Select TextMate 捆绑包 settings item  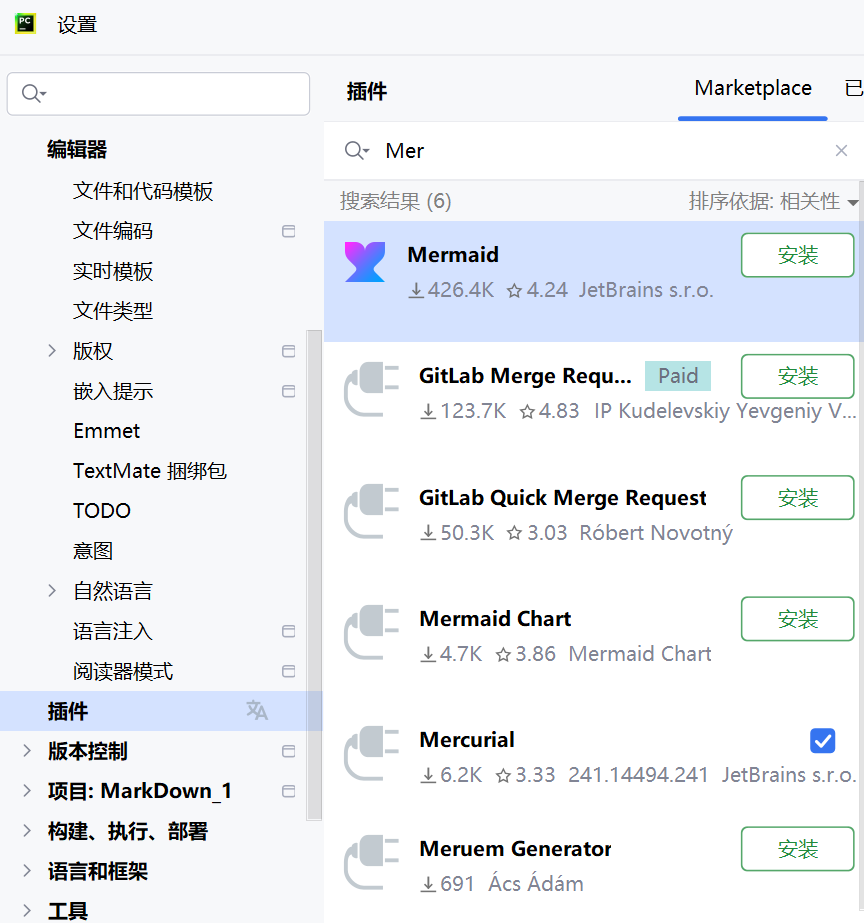click(x=150, y=471)
